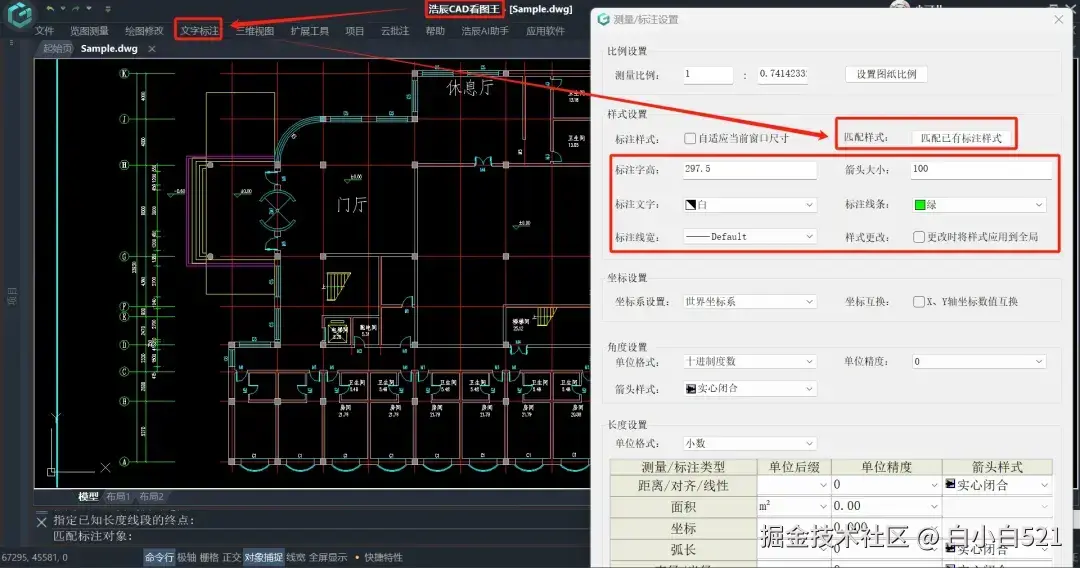Image resolution: width=1080 pixels, height=568 pixels.
Task: Toggle 极轴 in status bar
Action: click(187, 557)
